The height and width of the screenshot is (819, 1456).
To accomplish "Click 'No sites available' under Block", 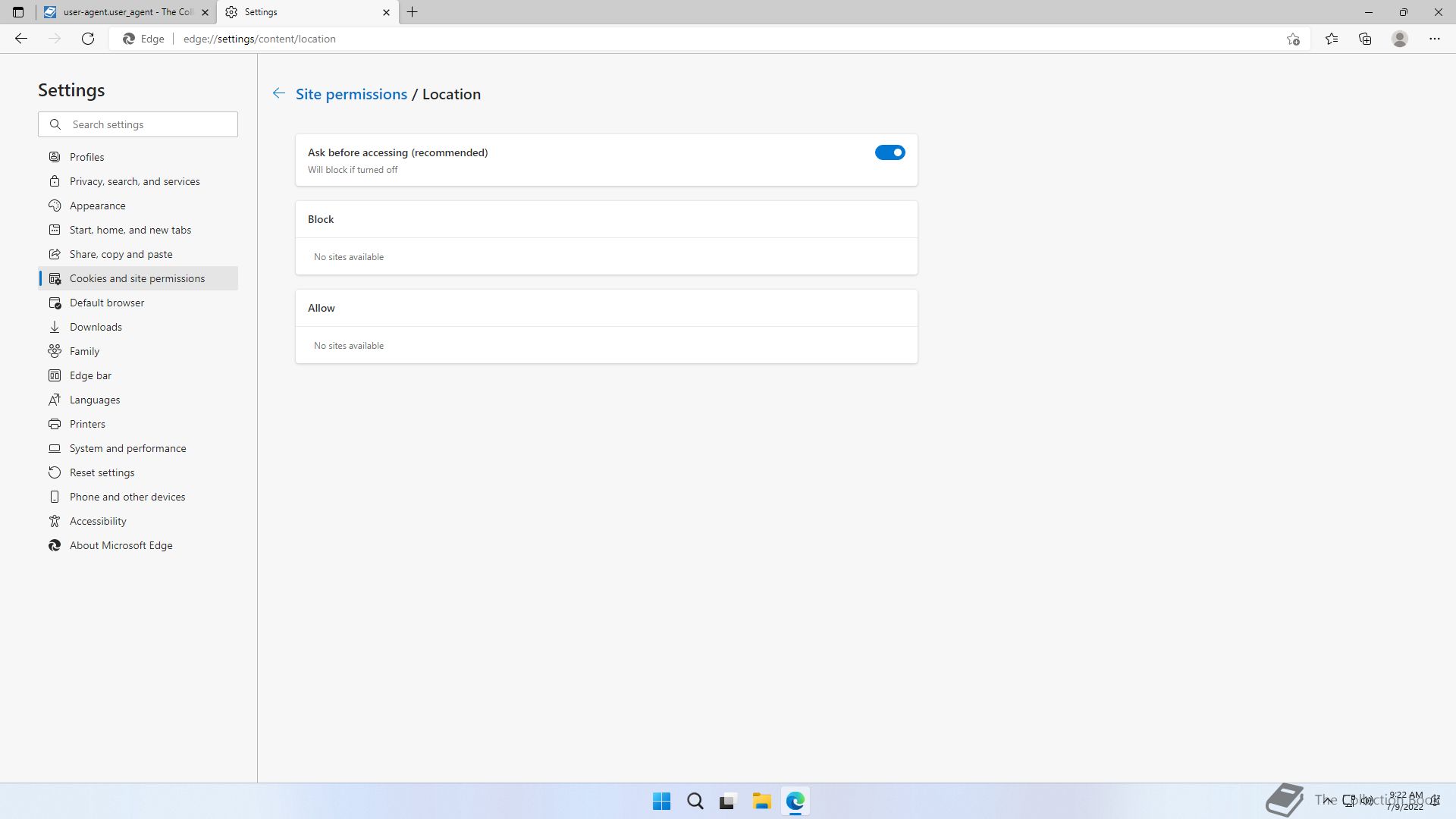I will (x=349, y=257).
